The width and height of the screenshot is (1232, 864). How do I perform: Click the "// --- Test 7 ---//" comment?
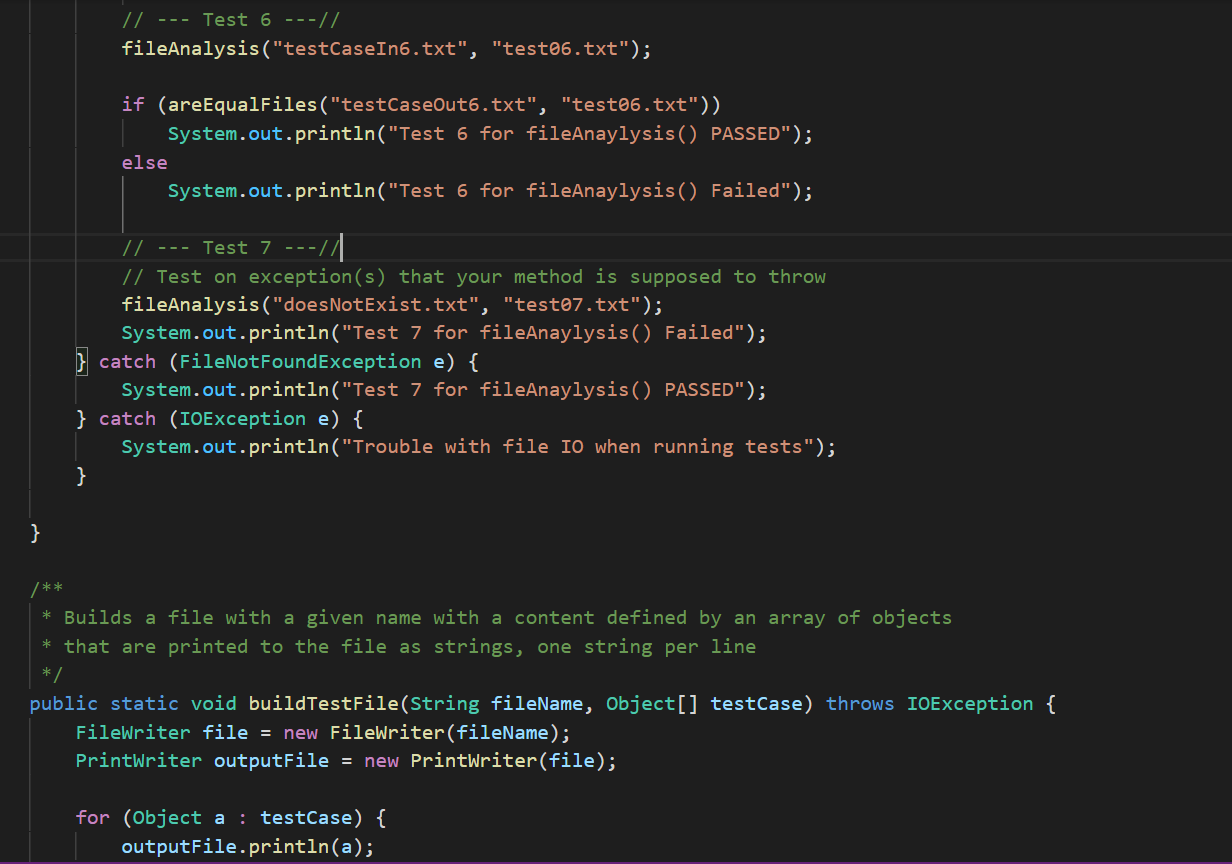[x=231, y=248]
